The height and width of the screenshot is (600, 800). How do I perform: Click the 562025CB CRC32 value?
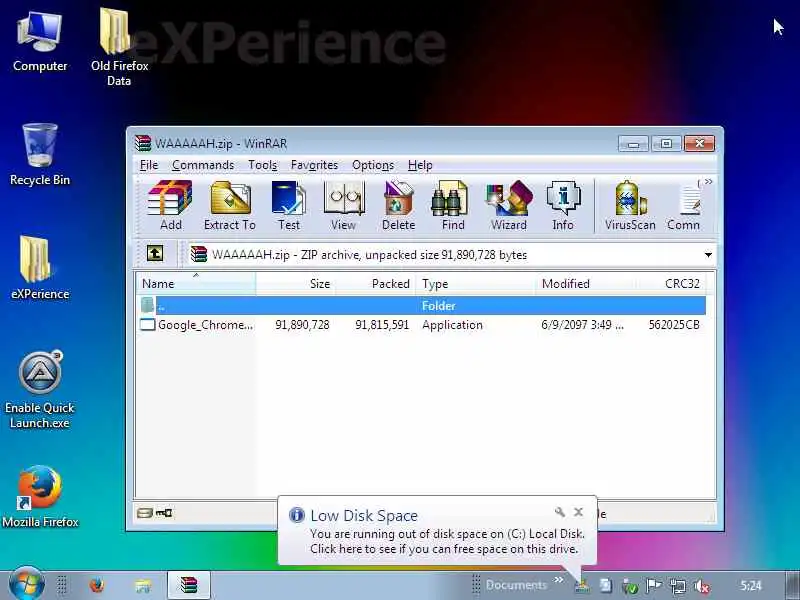674,325
